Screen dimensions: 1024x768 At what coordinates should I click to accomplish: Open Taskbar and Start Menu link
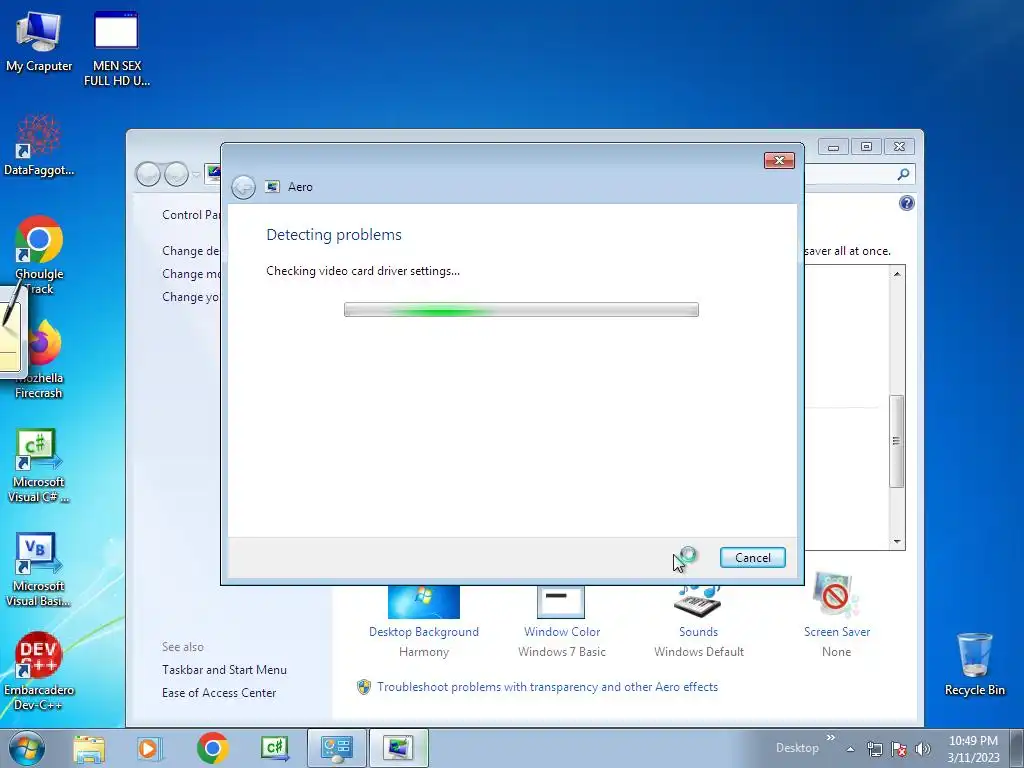pos(224,669)
